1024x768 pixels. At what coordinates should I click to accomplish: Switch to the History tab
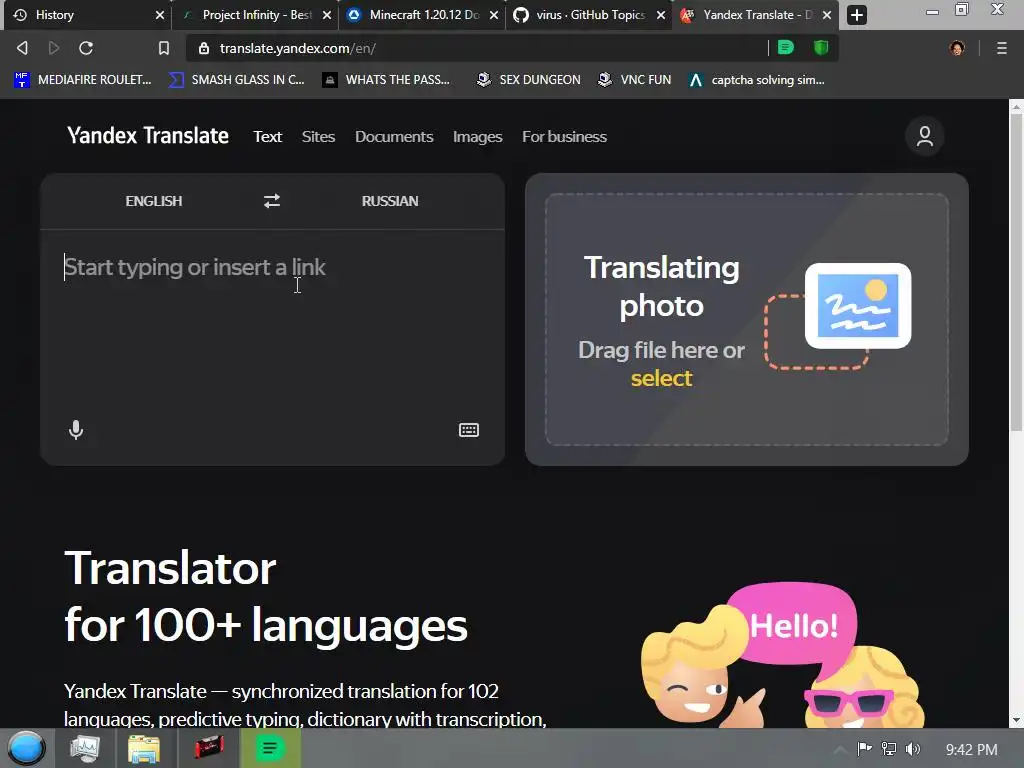pos(86,15)
